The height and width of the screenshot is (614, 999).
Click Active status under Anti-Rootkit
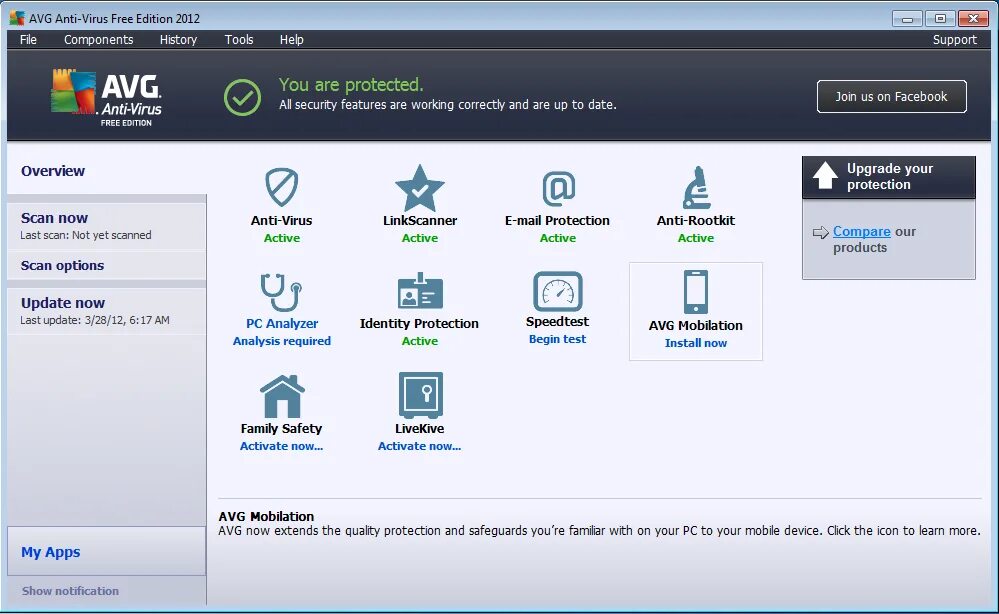pyautogui.click(x=696, y=238)
